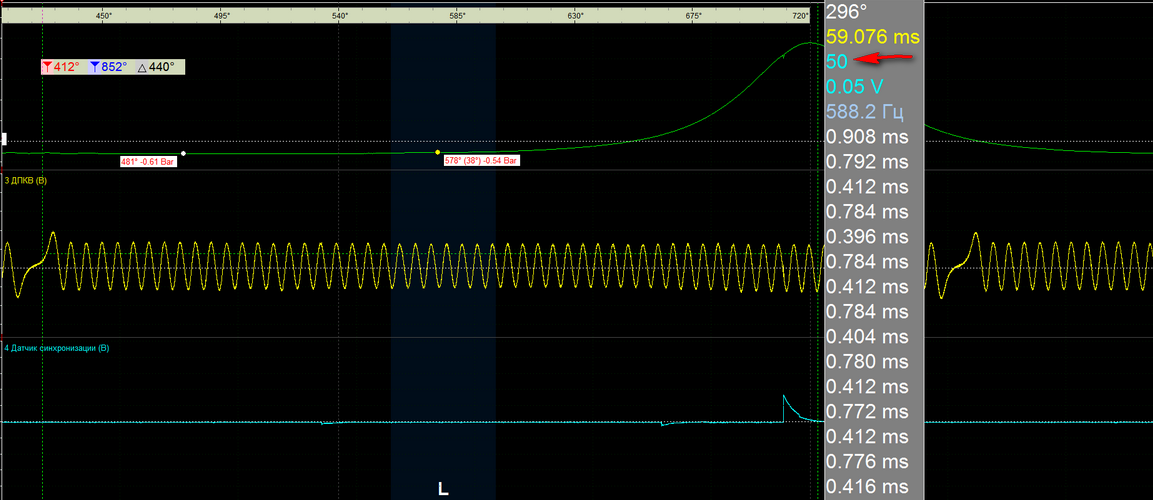Select channel label '3 ДПКВ (В)'
The height and width of the screenshot is (500, 1153).
coord(26,180)
